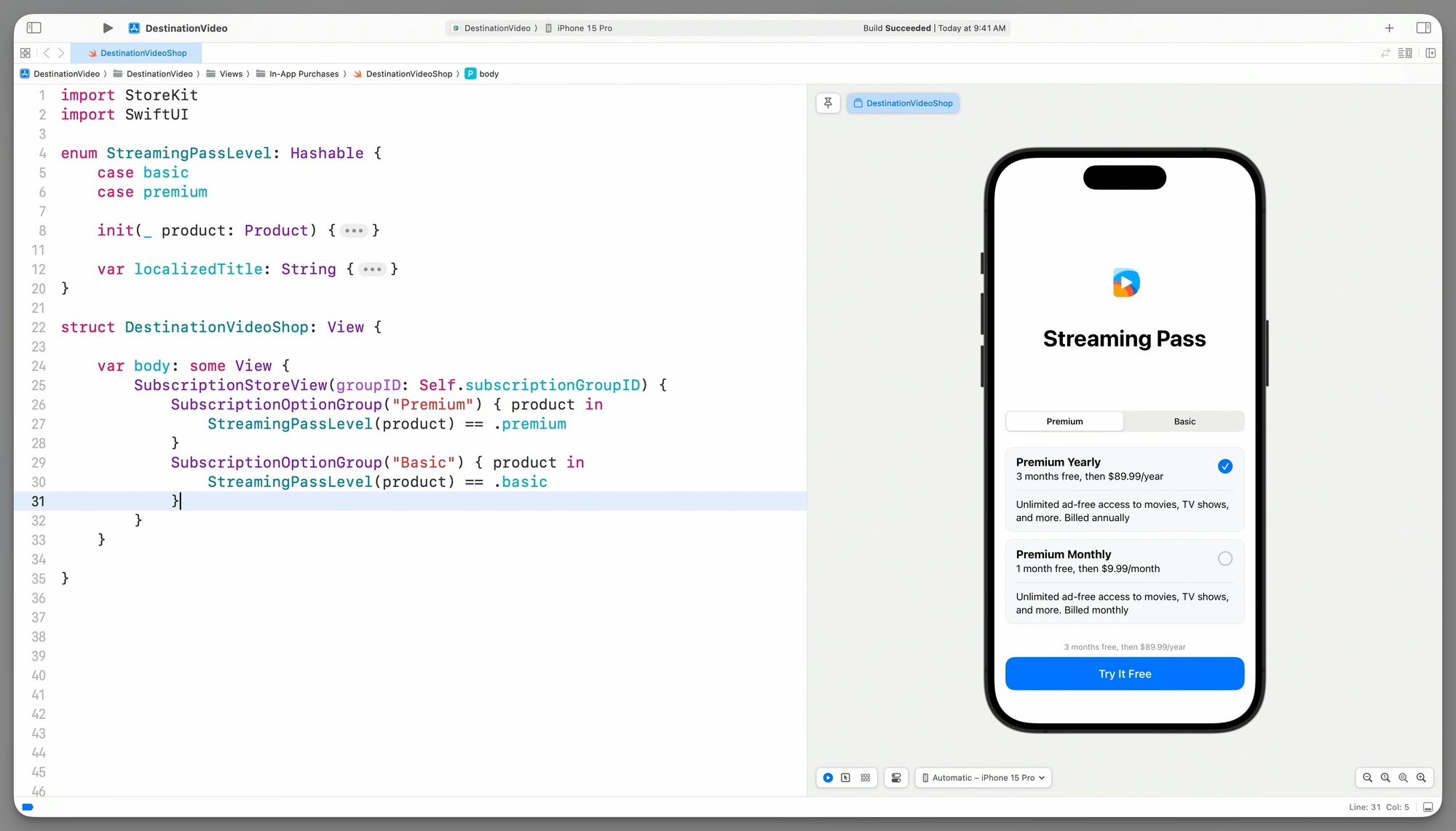Switch the segmented control to Basic
Viewport: 1456px width, 831px height.
1184,421
